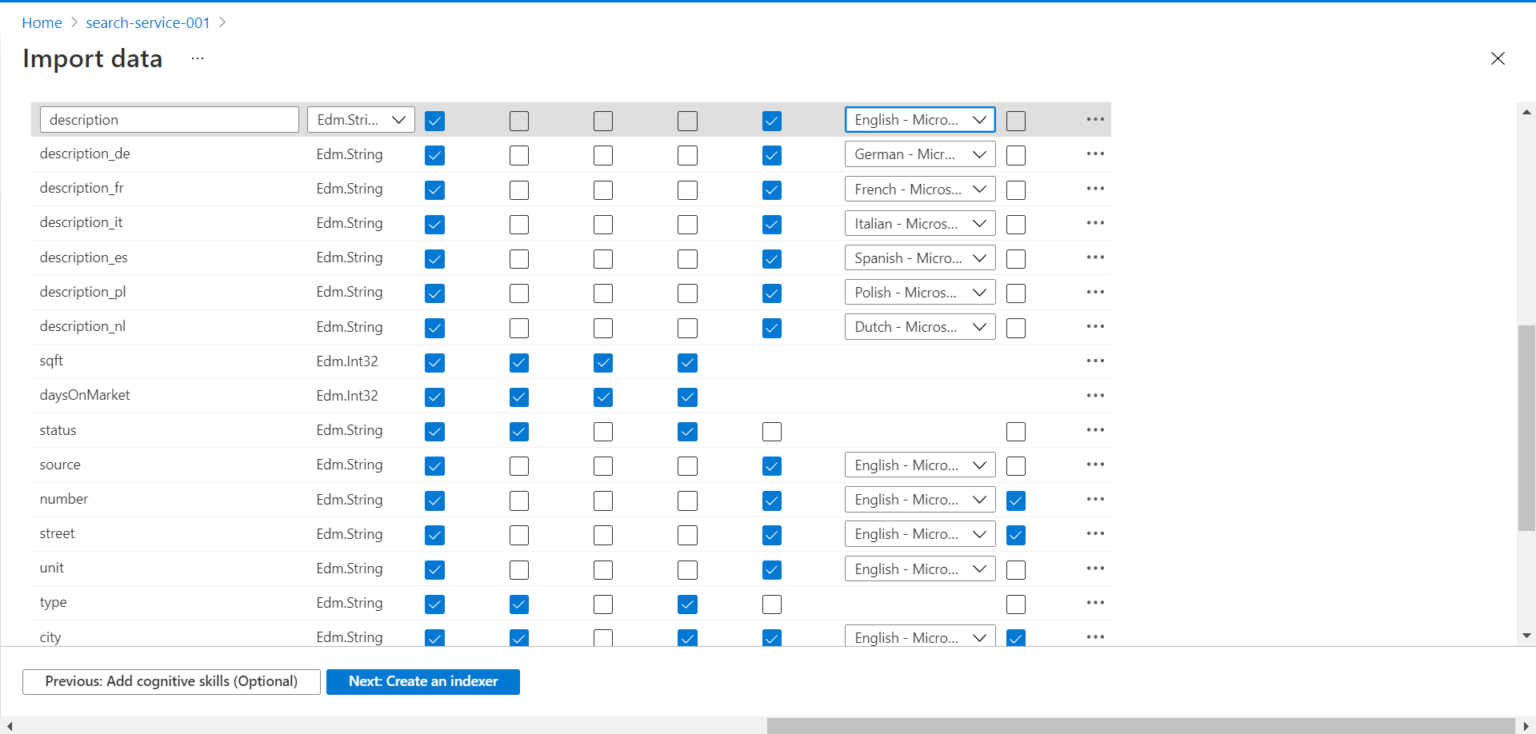The image size is (1536, 734).
Task: Open the Edm.String type dropdown for description
Action: 360,119
